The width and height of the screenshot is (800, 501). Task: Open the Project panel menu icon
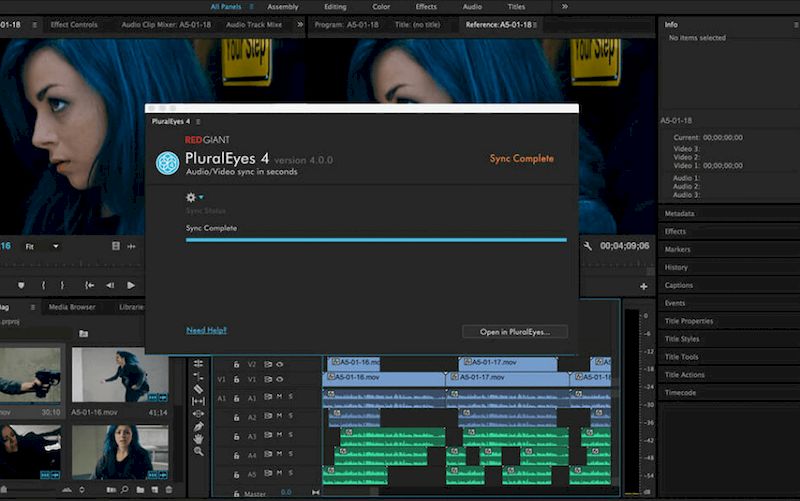pyautogui.click(x=33, y=307)
